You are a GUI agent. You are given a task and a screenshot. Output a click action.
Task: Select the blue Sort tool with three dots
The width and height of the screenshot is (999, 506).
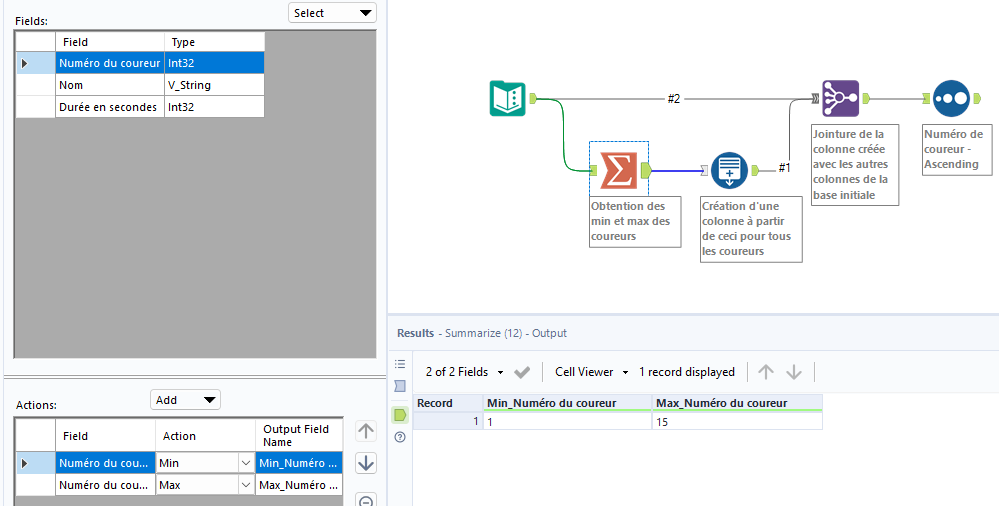(x=951, y=99)
